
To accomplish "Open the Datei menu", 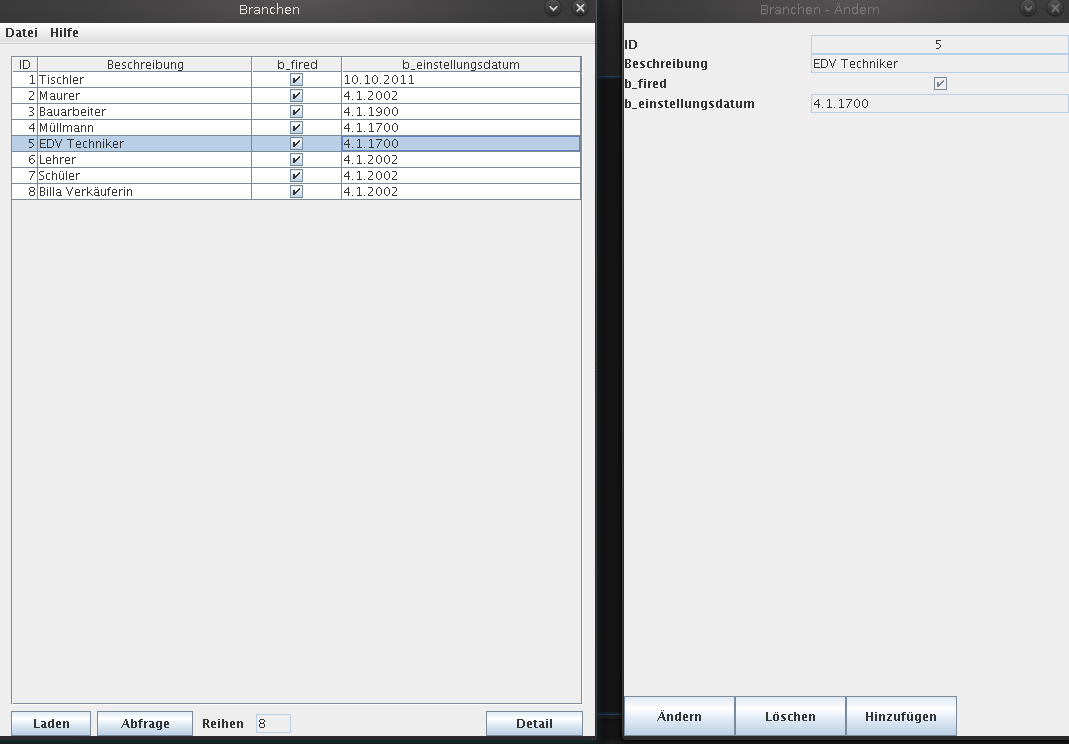I will (21, 33).
